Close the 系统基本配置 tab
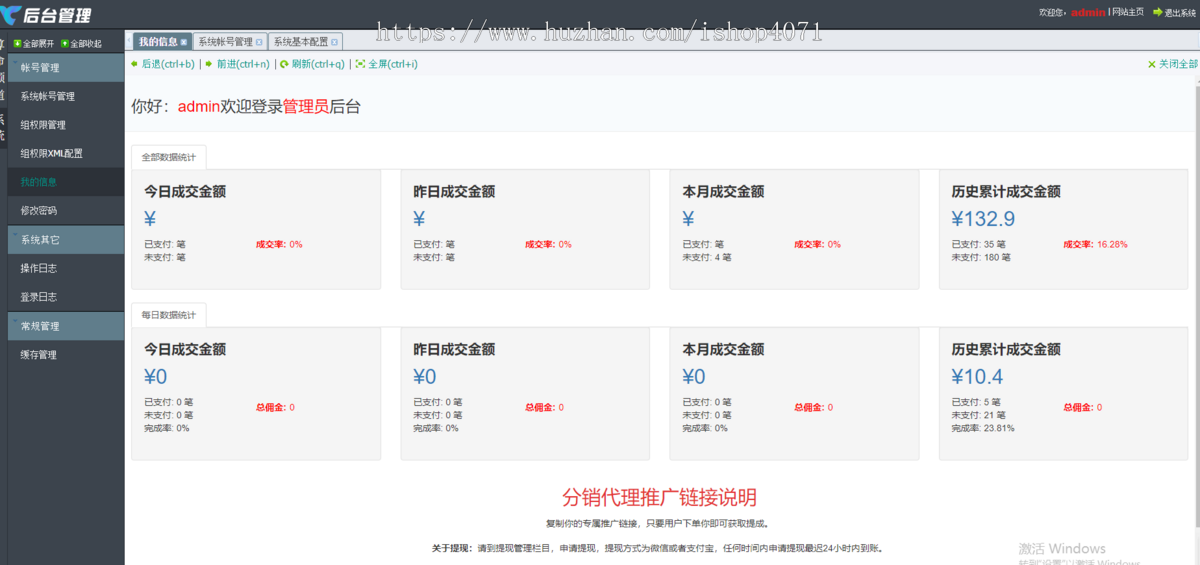 [x=334, y=42]
